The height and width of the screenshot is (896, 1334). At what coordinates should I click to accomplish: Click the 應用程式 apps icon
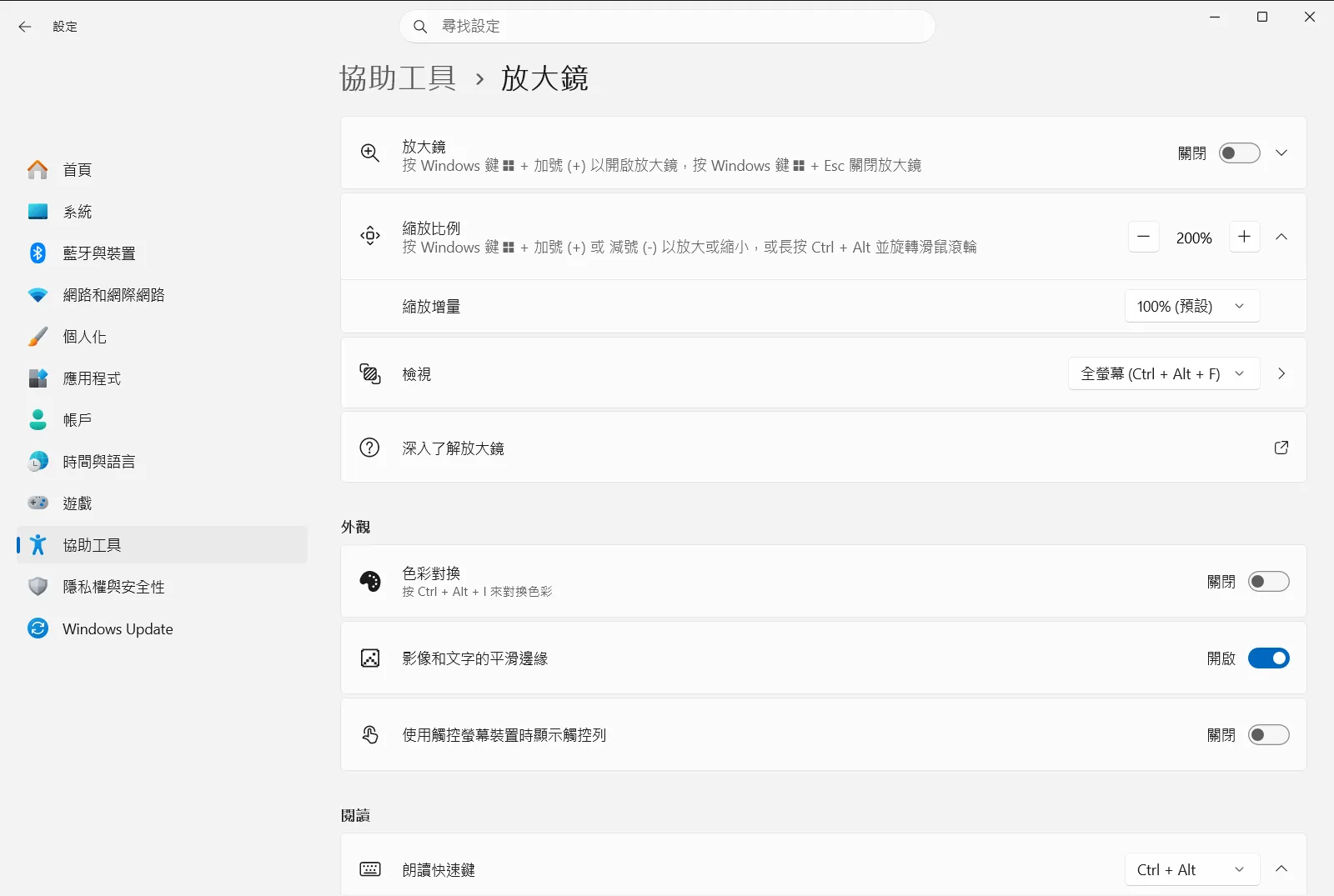click(x=38, y=378)
